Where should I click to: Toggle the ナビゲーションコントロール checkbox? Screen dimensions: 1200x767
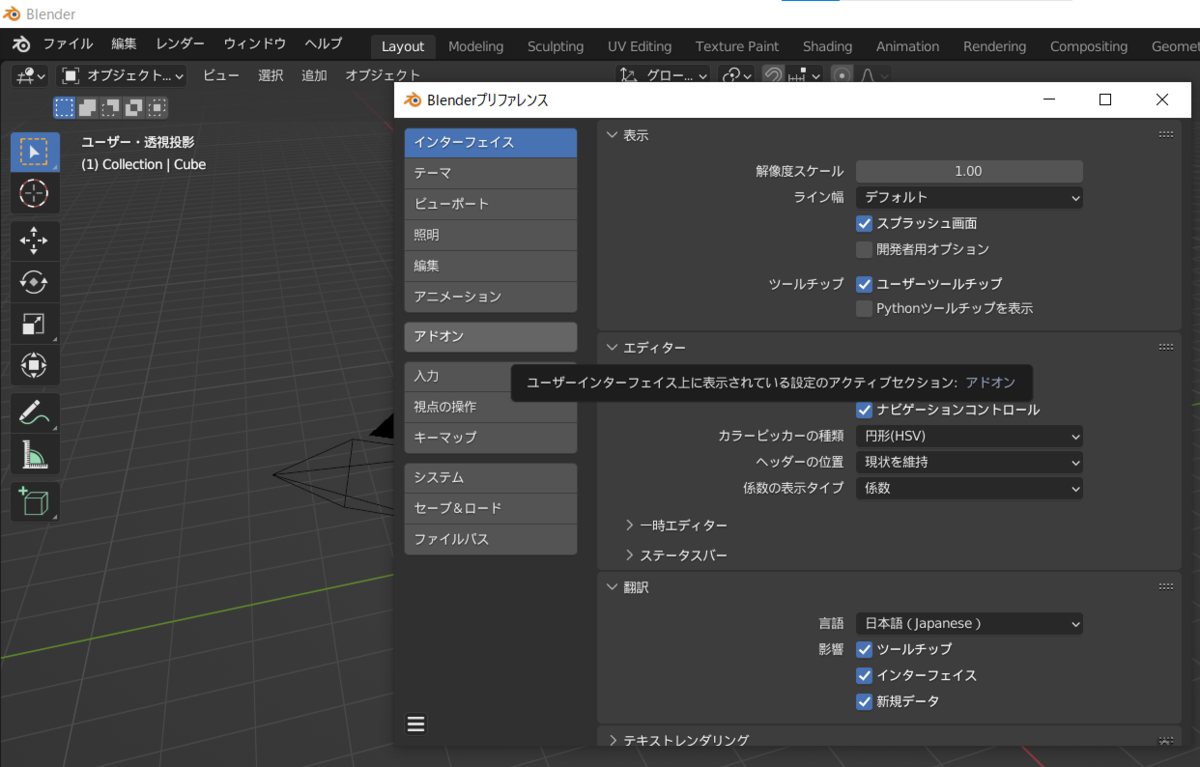[865, 410]
